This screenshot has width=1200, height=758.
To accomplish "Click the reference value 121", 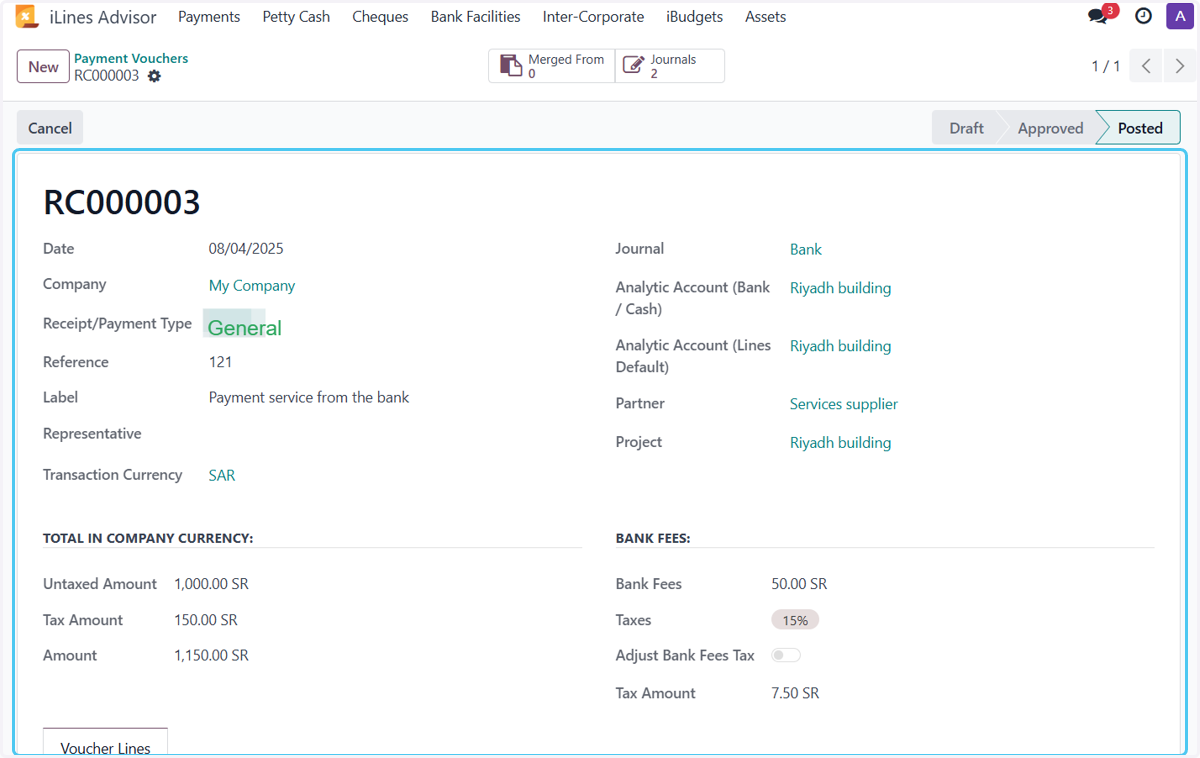I will click(x=221, y=362).
